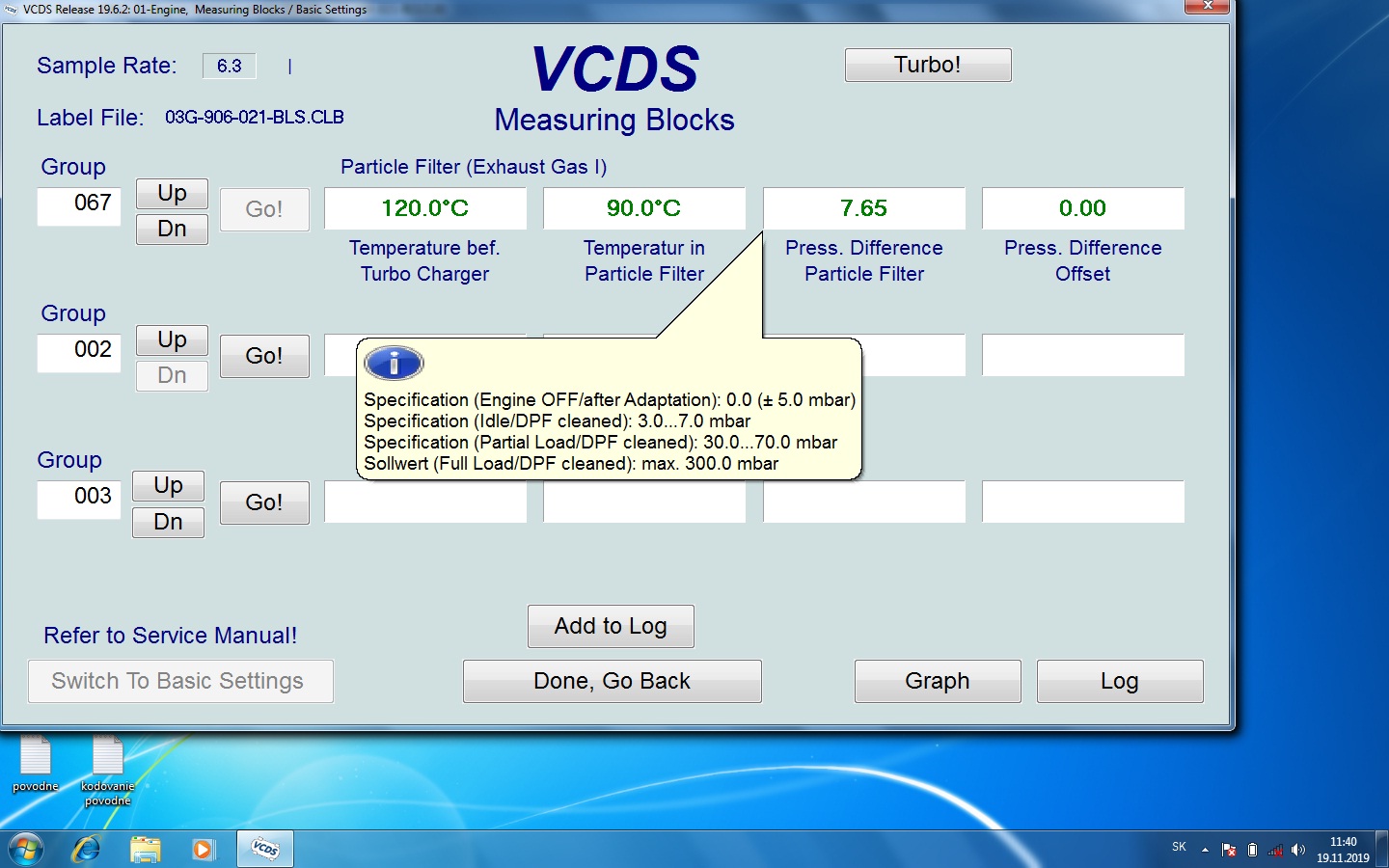Click Up next to group 002
The height and width of the screenshot is (868, 1389).
pyautogui.click(x=172, y=339)
